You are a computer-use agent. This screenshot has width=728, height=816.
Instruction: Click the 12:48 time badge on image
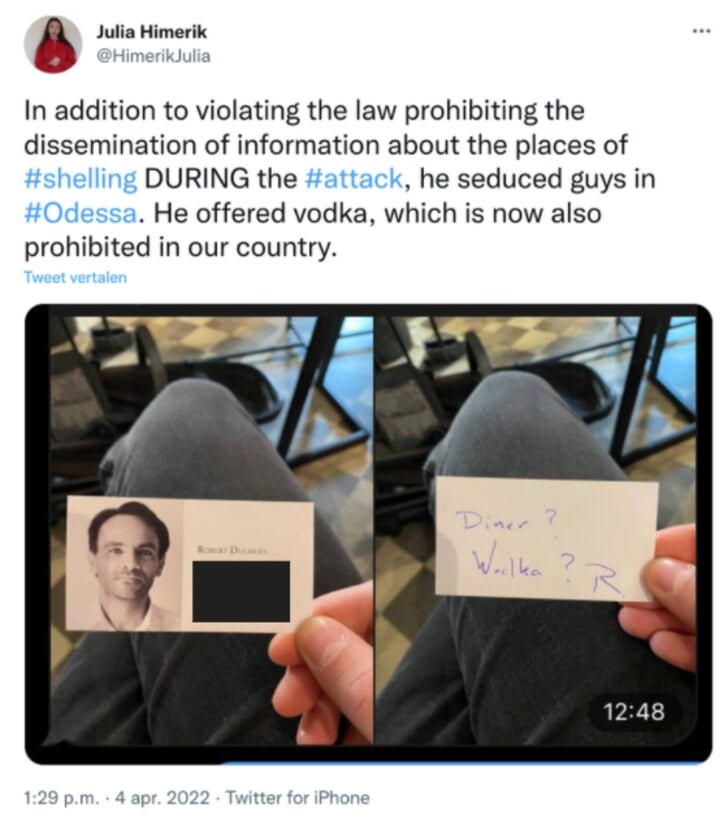[x=634, y=711]
